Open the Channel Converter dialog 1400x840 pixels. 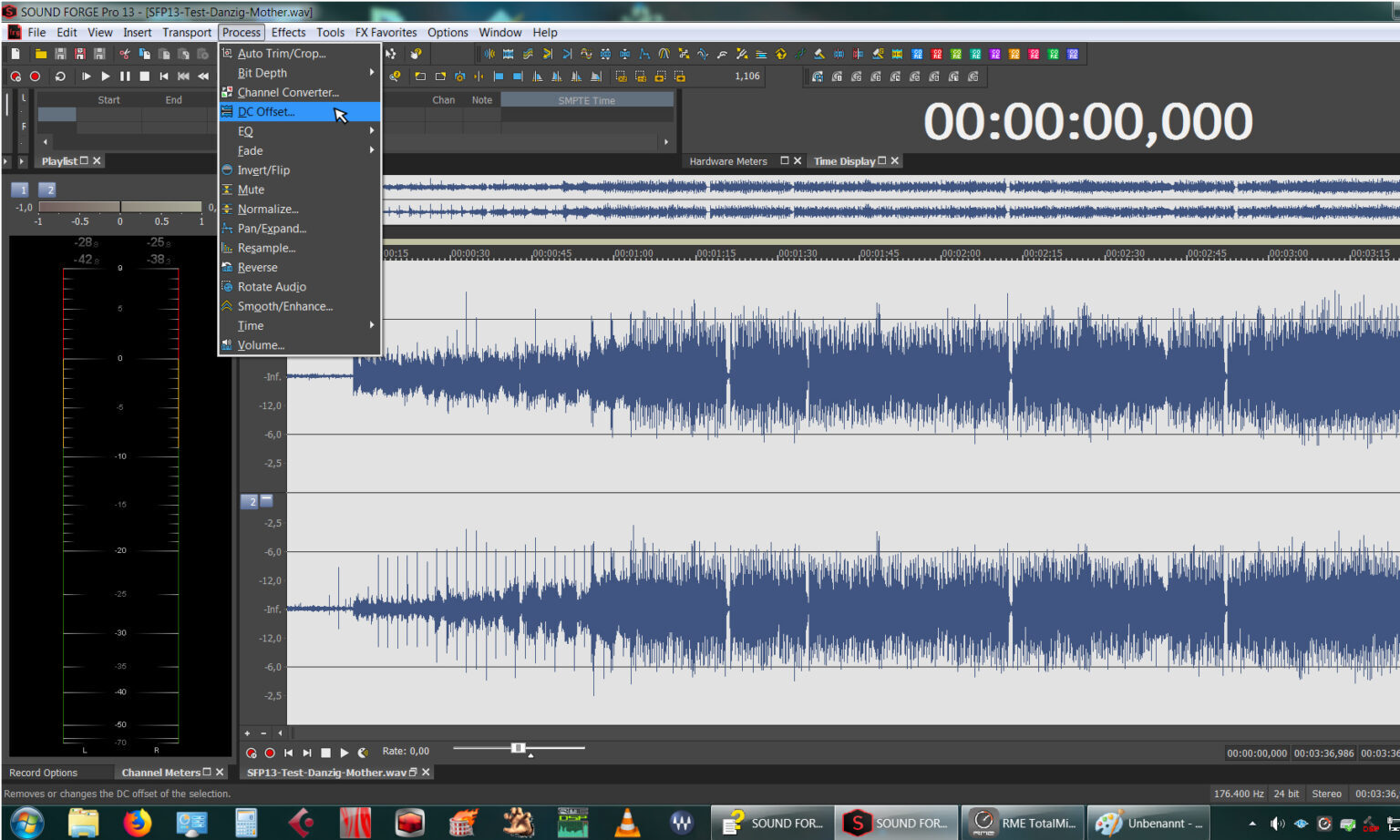coord(299,92)
